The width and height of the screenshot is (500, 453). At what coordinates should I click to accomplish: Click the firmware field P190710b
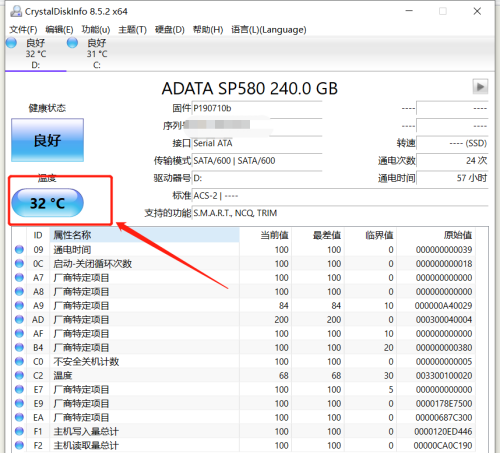tap(257, 108)
